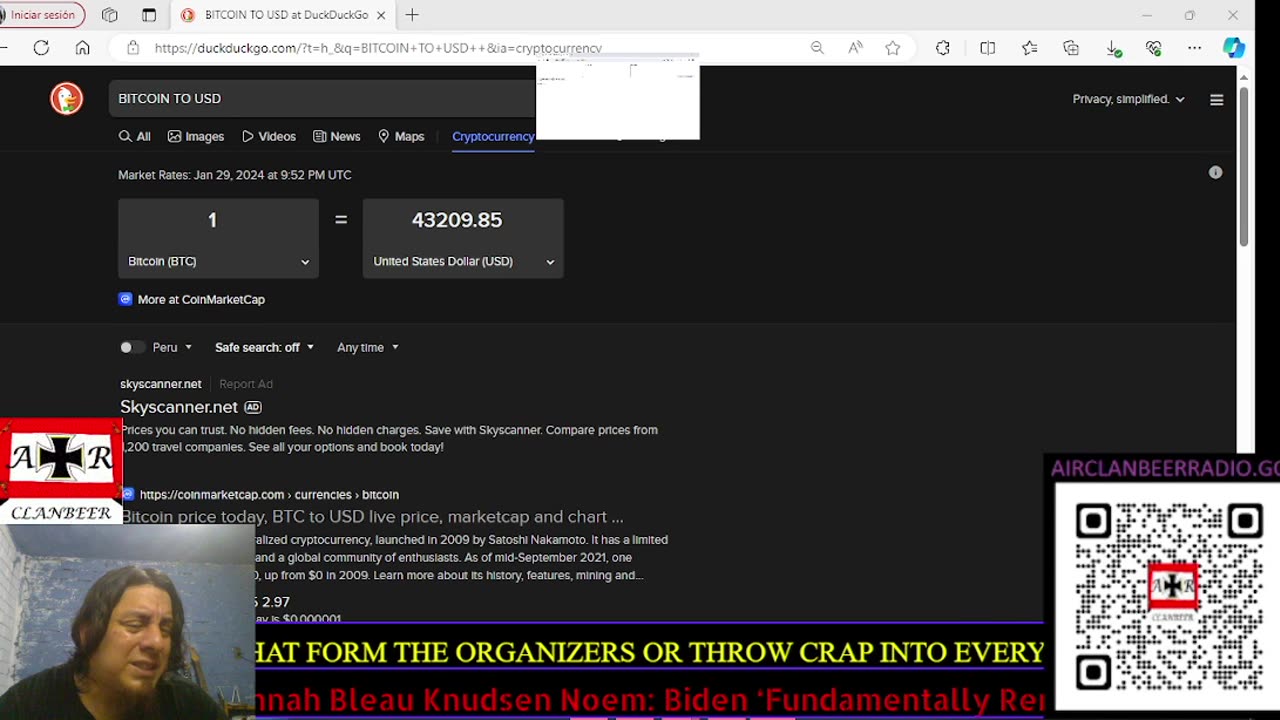Switch to the Videos tab
Screen dimensions: 1280x720
[x=269, y=136]
